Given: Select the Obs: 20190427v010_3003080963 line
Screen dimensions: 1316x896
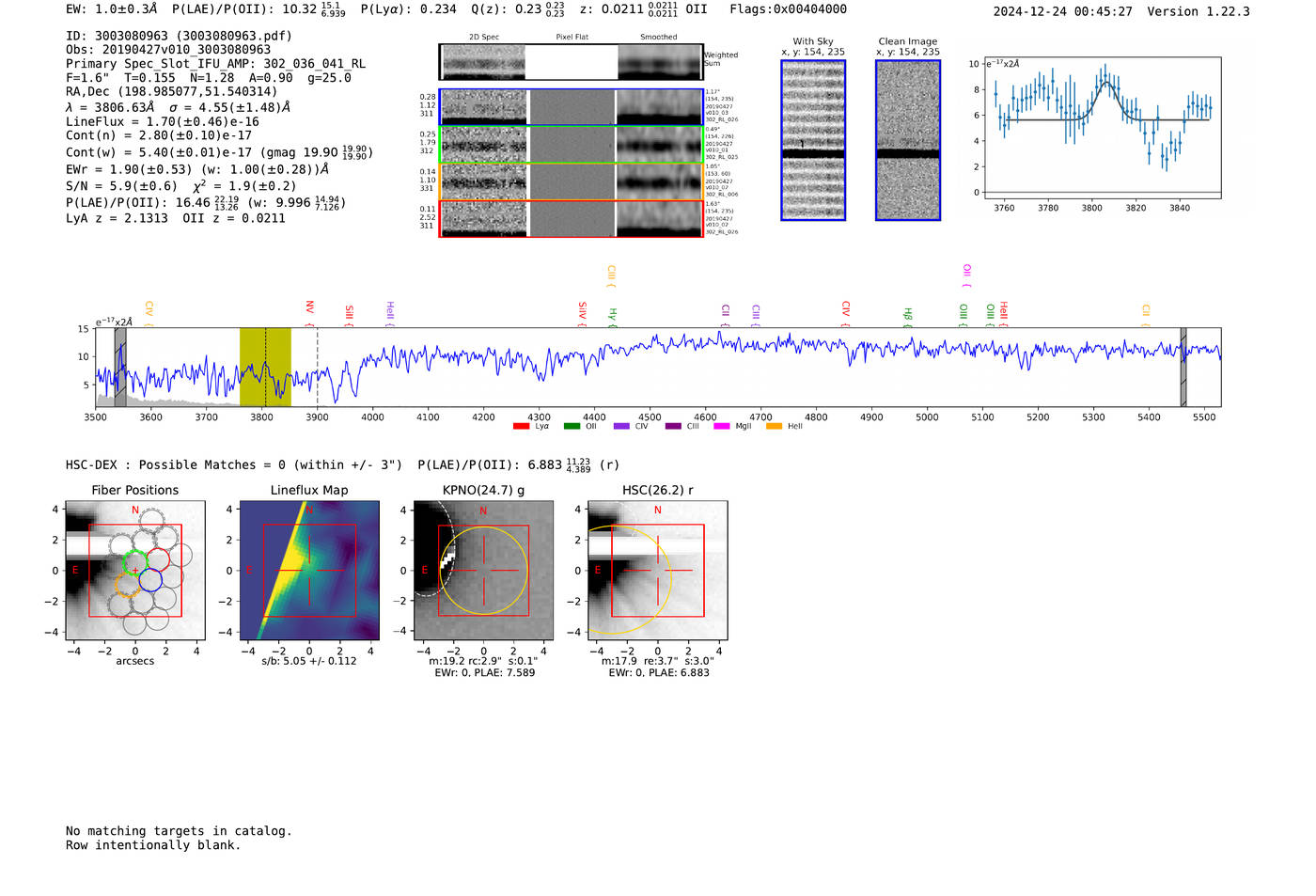Looking at the screenshot, I should click(168, 50).
